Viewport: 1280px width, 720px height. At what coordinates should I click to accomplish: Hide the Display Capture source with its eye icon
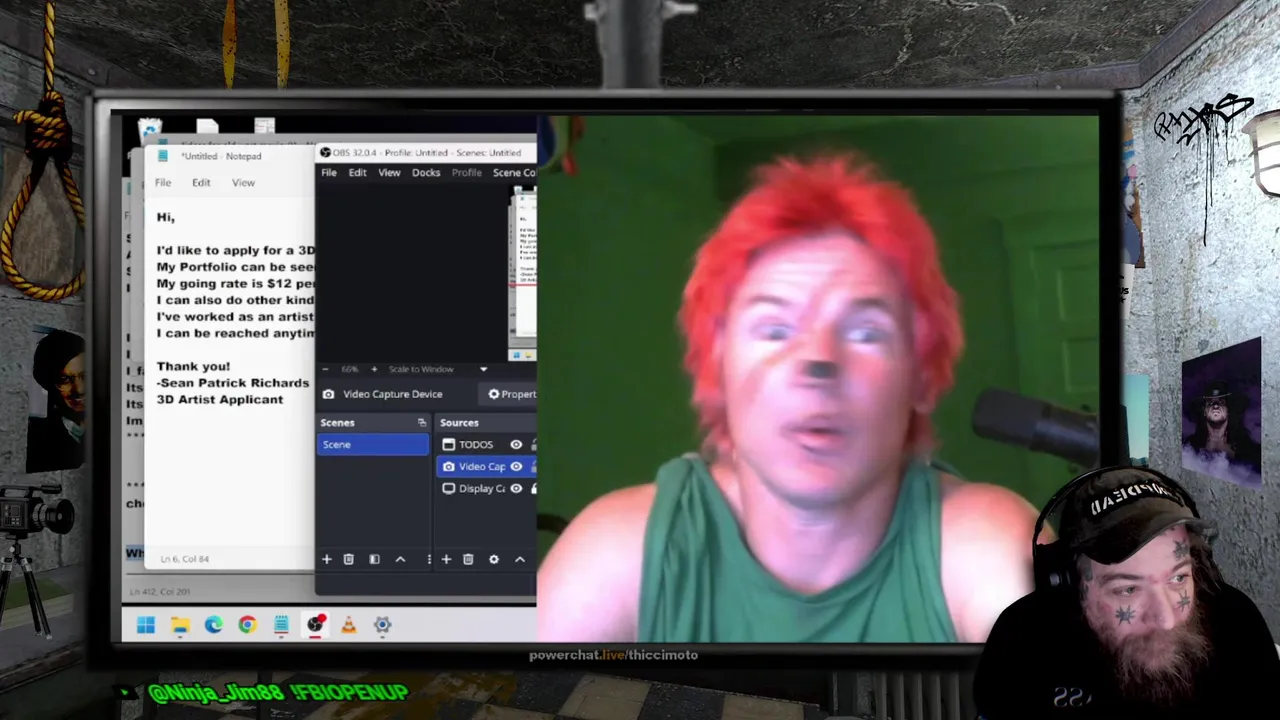[516, 489]
